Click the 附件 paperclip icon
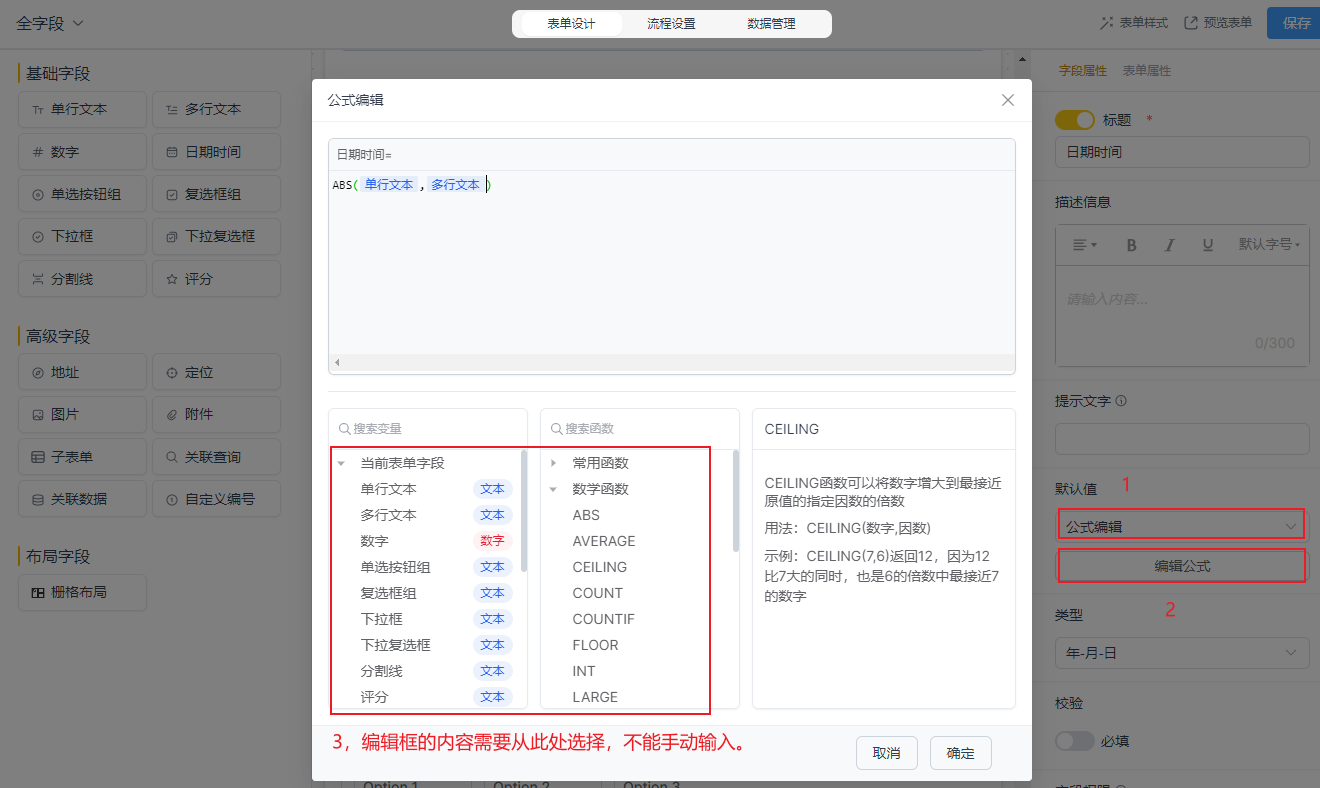1320x788 pixels. click(172, 414)
